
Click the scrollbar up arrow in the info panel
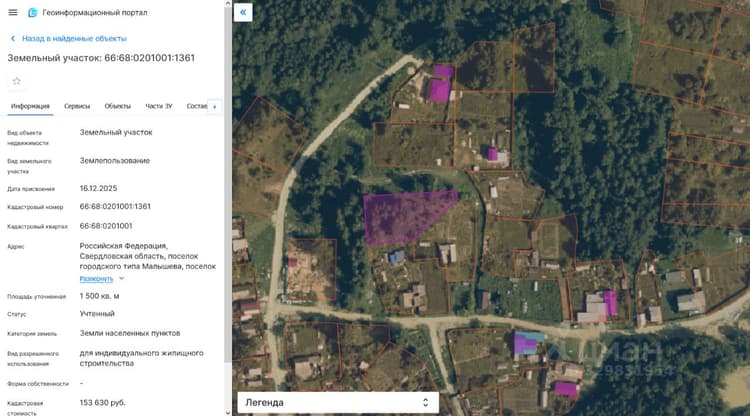click(x=228, y=3)
